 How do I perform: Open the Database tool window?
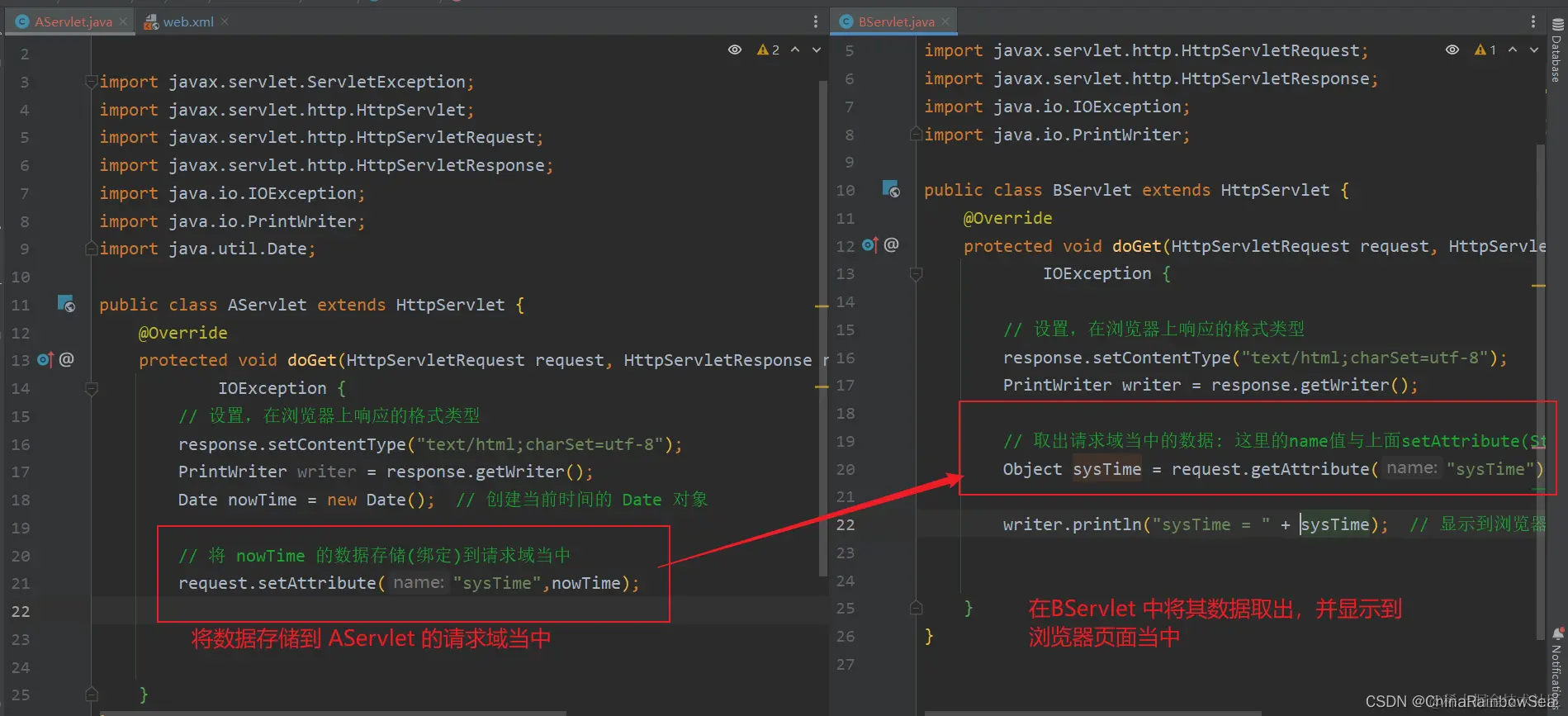coord(1557,50)
